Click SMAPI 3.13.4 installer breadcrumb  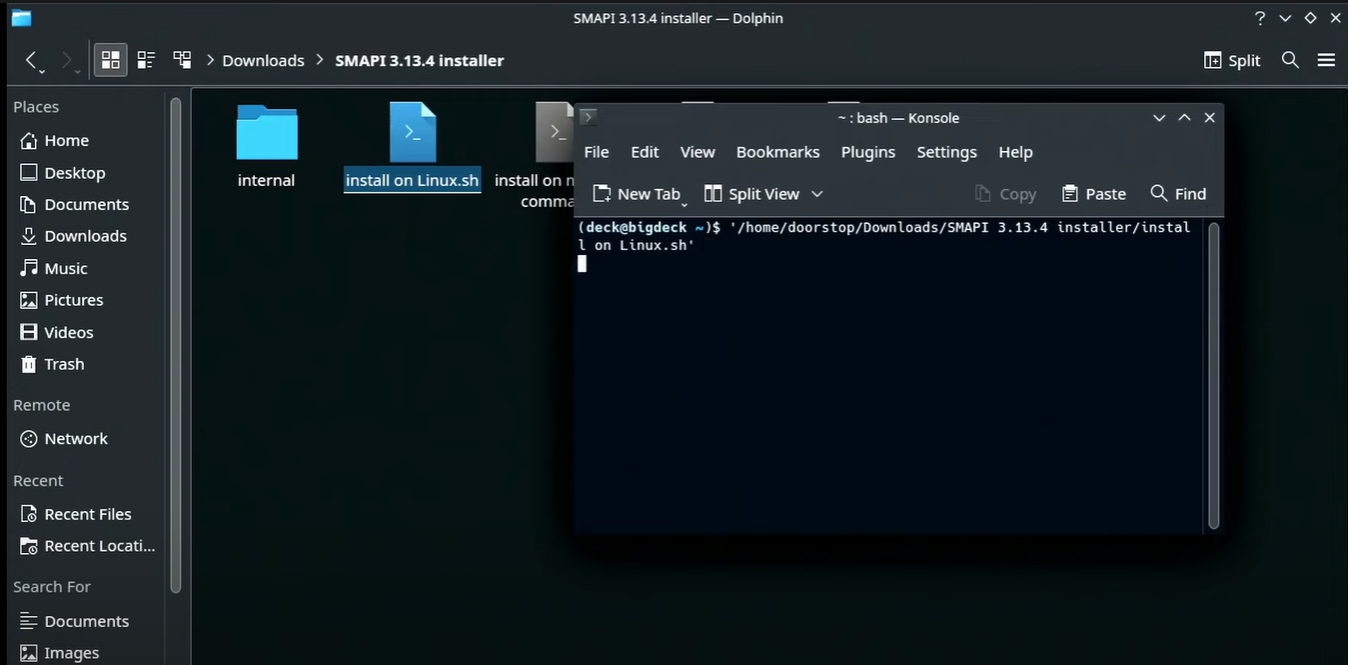(419, 60)
